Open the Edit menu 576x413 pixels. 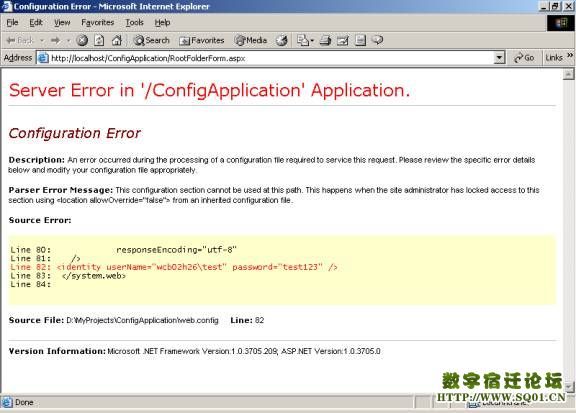(x=36, y=23)
